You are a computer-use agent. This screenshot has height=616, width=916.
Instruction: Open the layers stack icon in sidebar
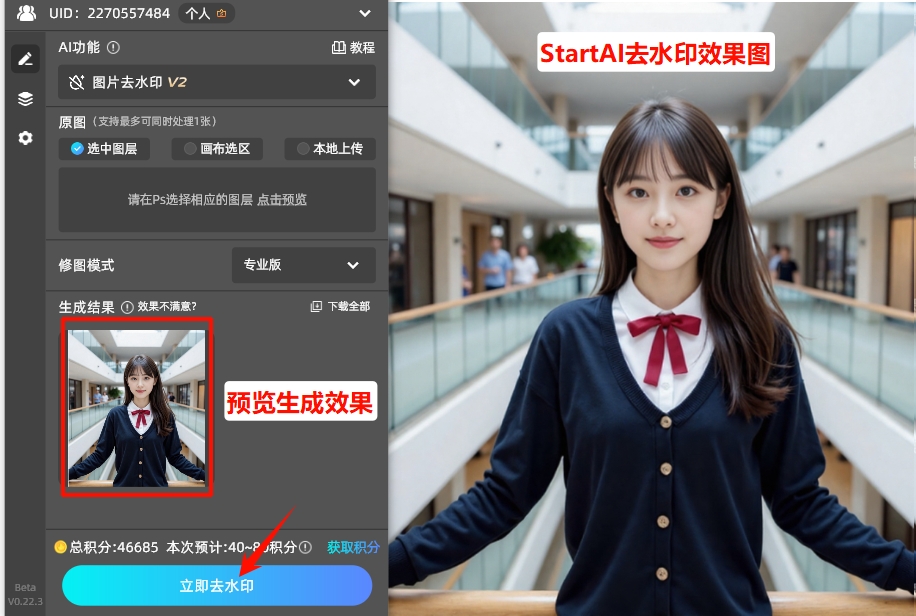25,99
